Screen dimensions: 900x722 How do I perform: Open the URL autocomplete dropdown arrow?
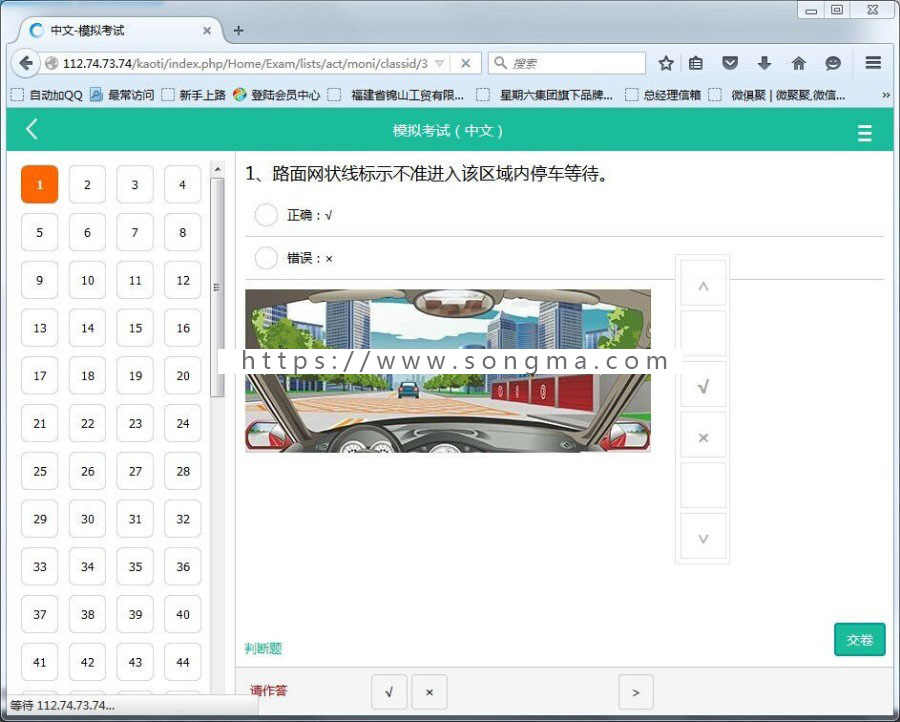[441, 62]
